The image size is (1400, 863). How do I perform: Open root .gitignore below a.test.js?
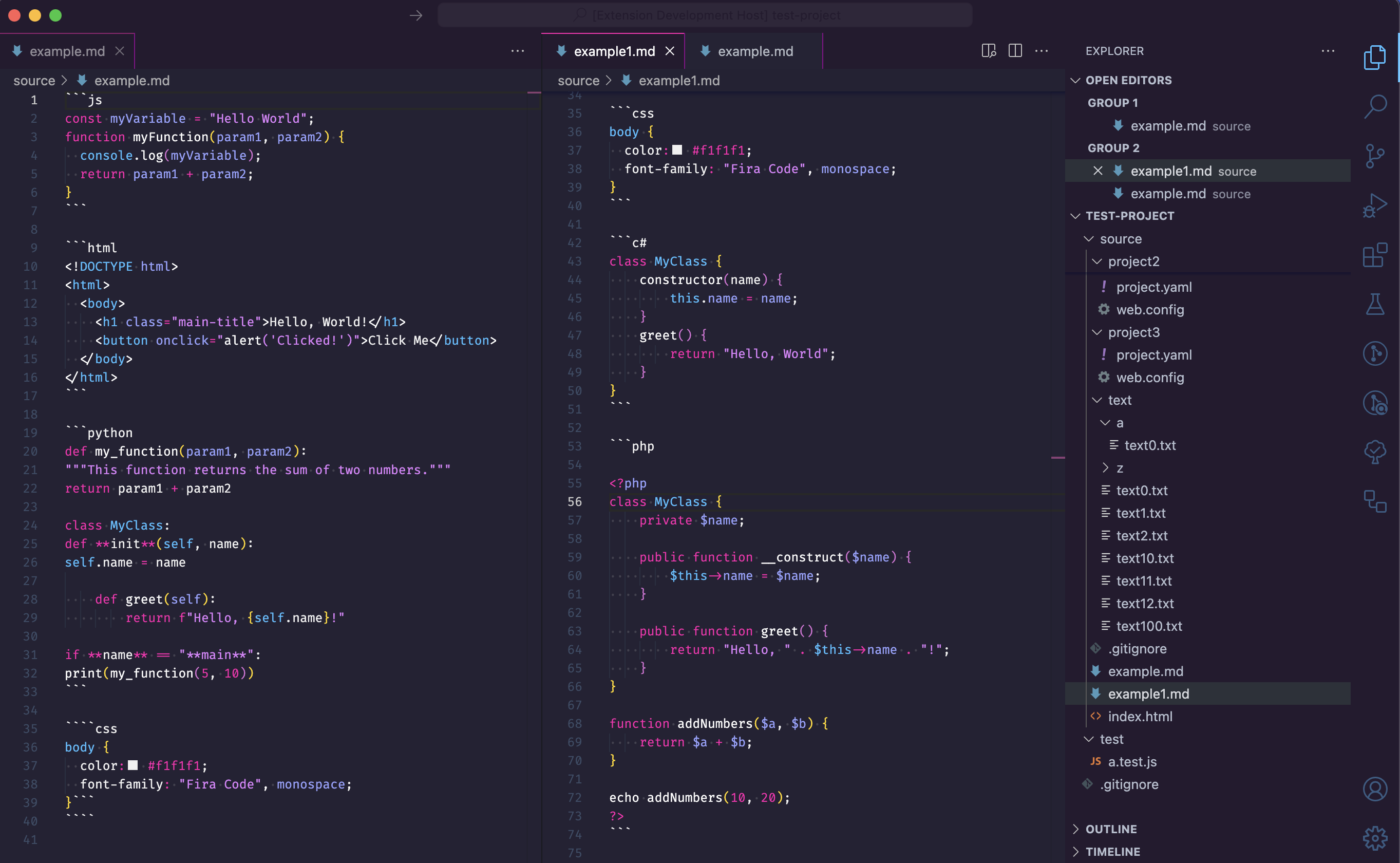click(1208, 784)
